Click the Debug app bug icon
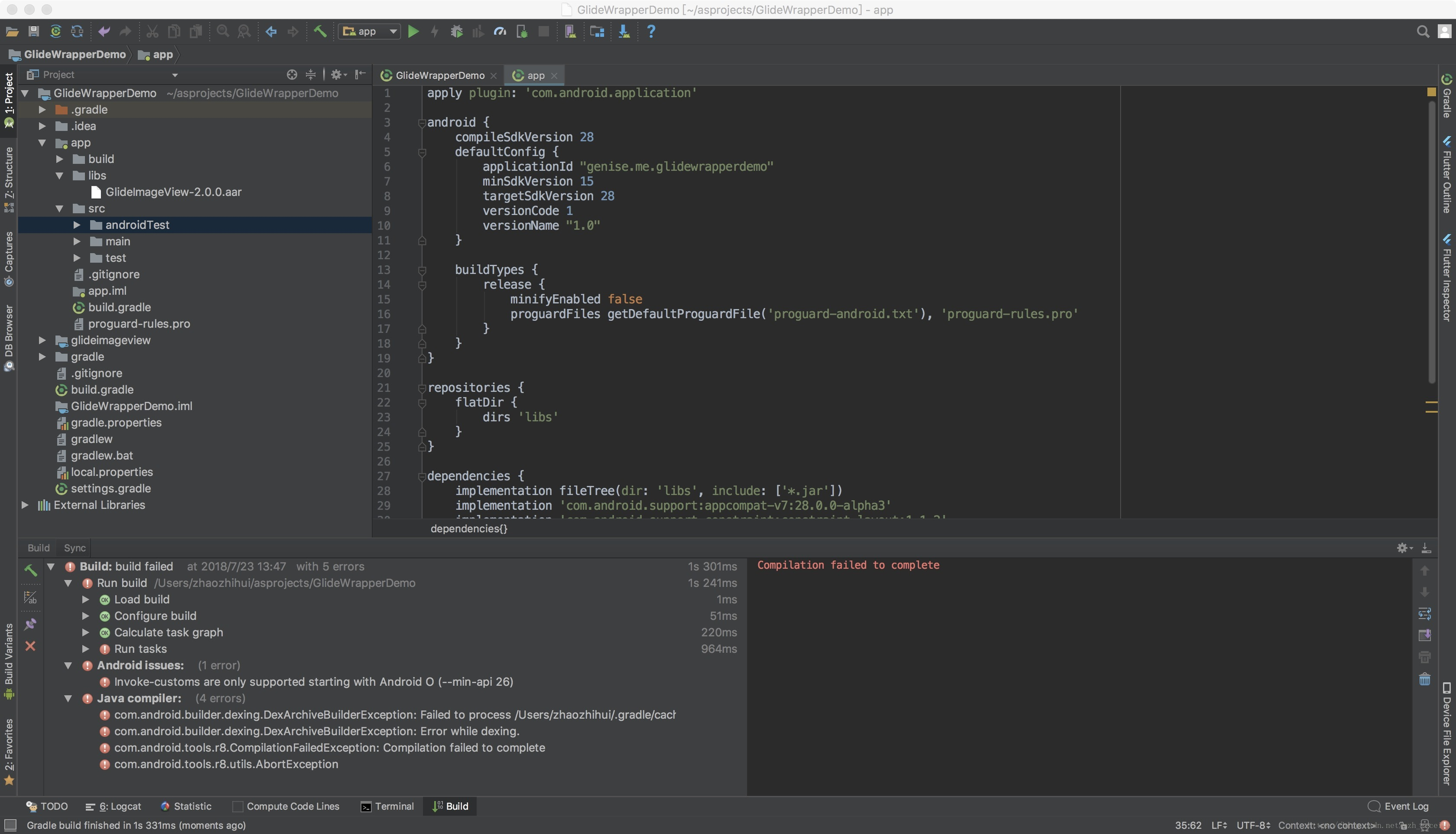The height and width of the screenshot is (834, 1456). (x=456, y=31)
